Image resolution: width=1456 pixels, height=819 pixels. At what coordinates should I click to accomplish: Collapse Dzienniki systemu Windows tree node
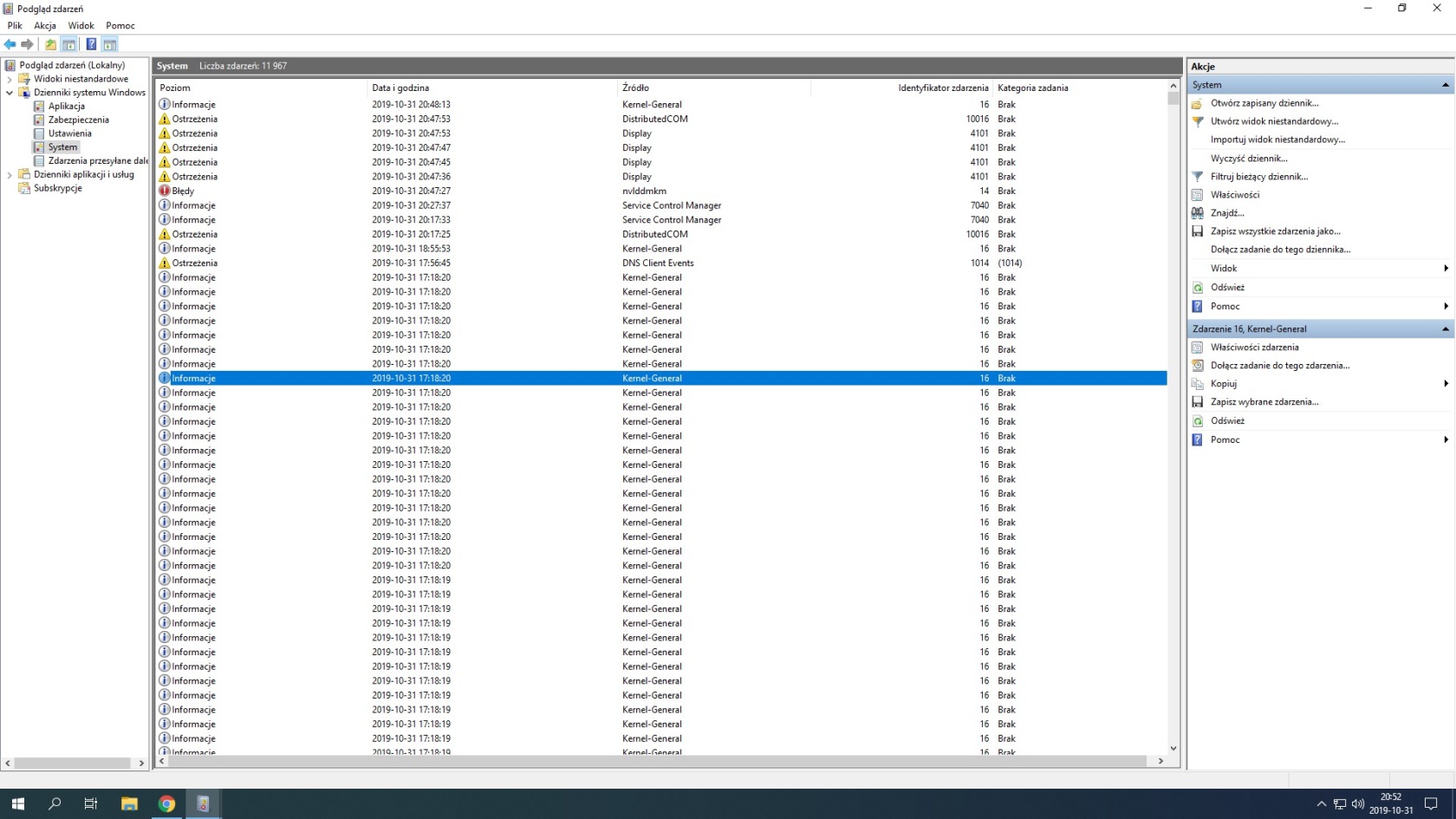point(10,93)
